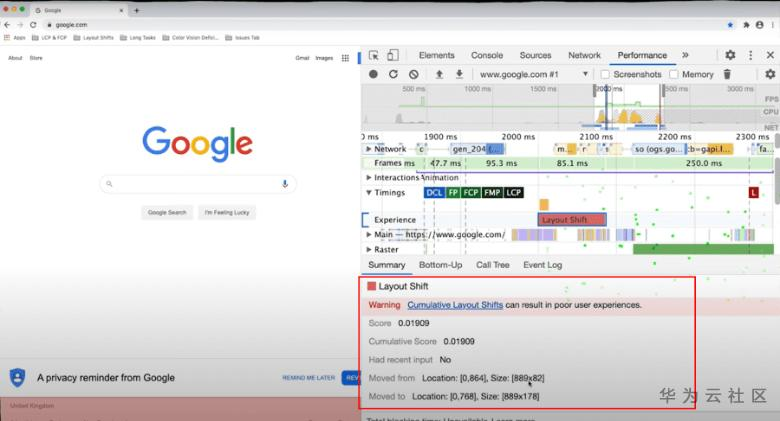The width and height of the screenshot is (780, 421).
Task: Toggle the device toolbar icon
Action: [393, 55]
